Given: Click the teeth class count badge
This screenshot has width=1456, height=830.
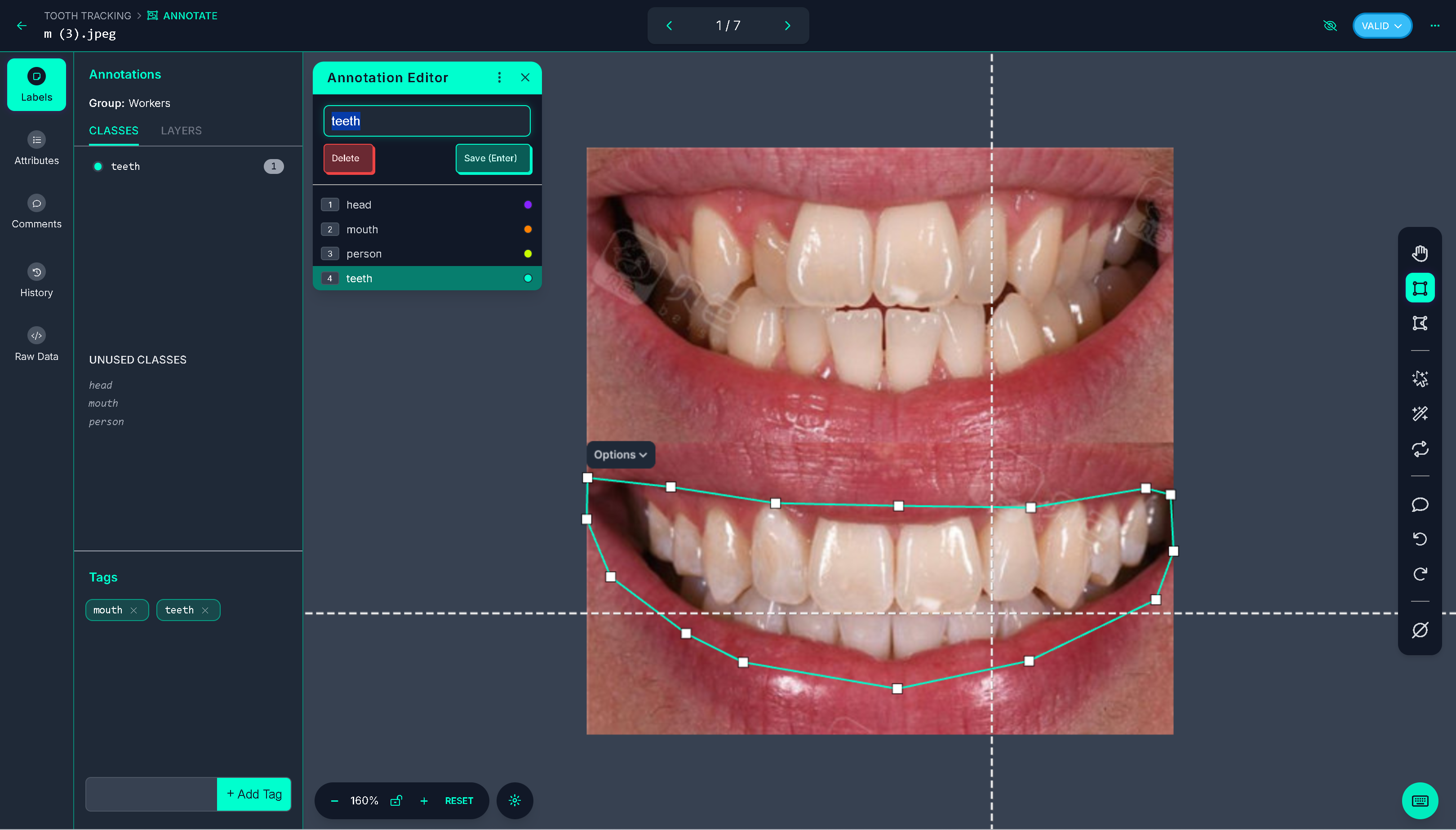Looking at the screenshot, I should pos(274,166).
